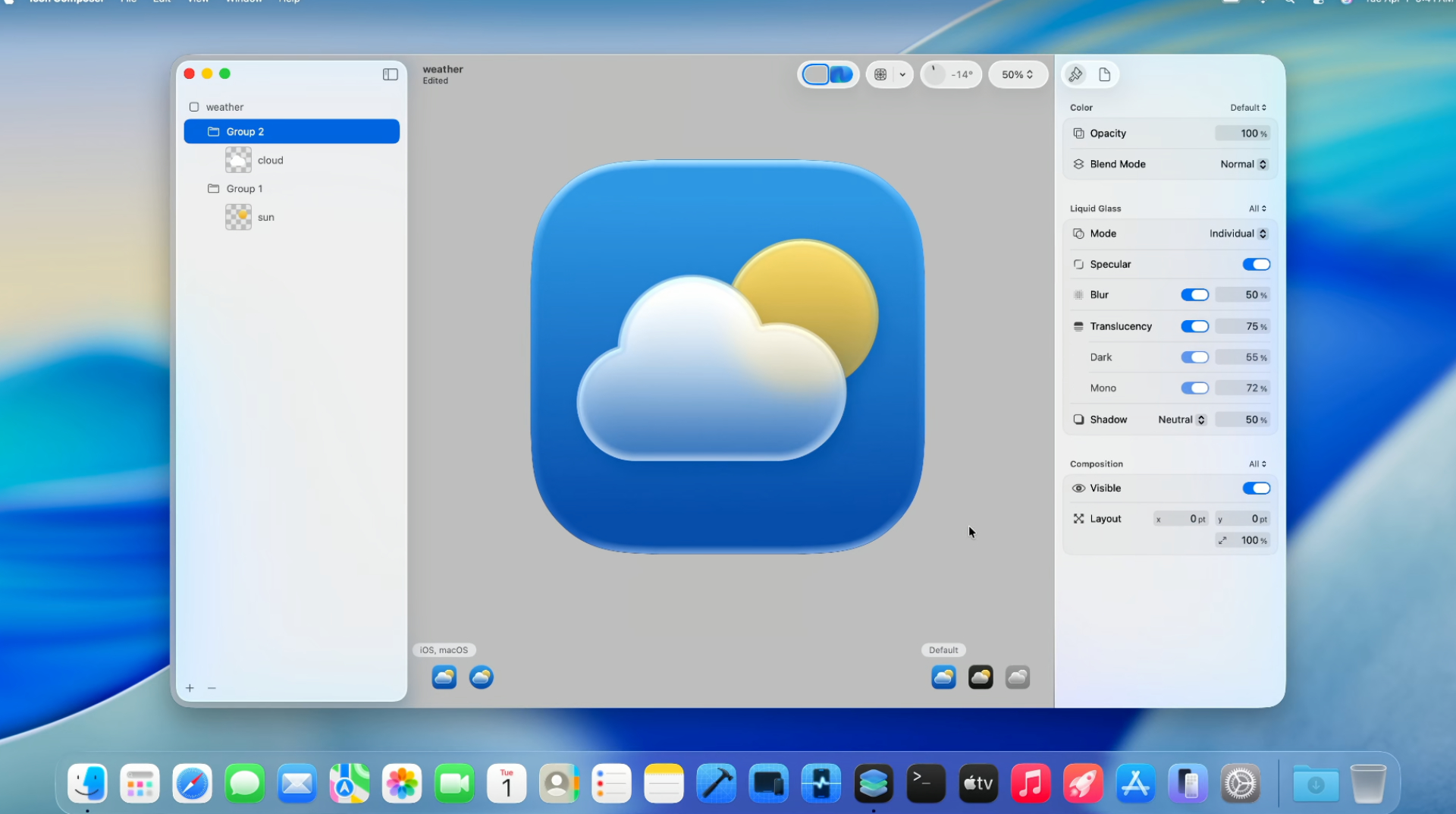Click the light angle dial showing -14°
This screenshot has width=1456, height=814.
coord(951,74)
